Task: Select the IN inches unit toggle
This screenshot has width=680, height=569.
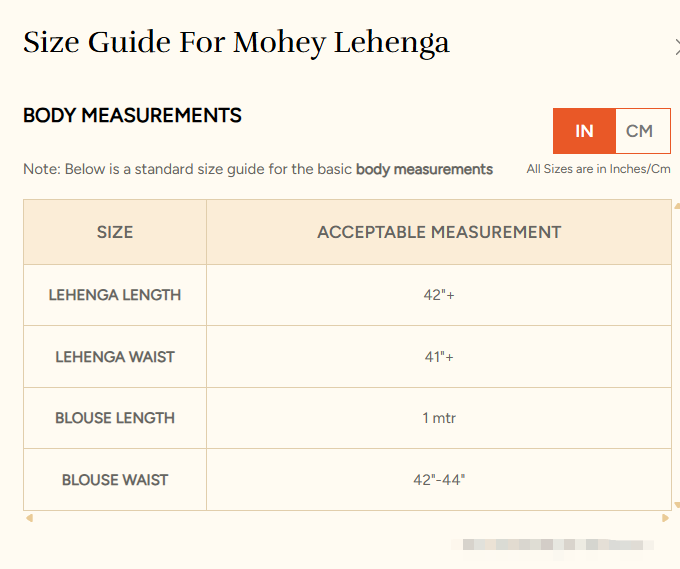Action: click(x=584, y=131)
